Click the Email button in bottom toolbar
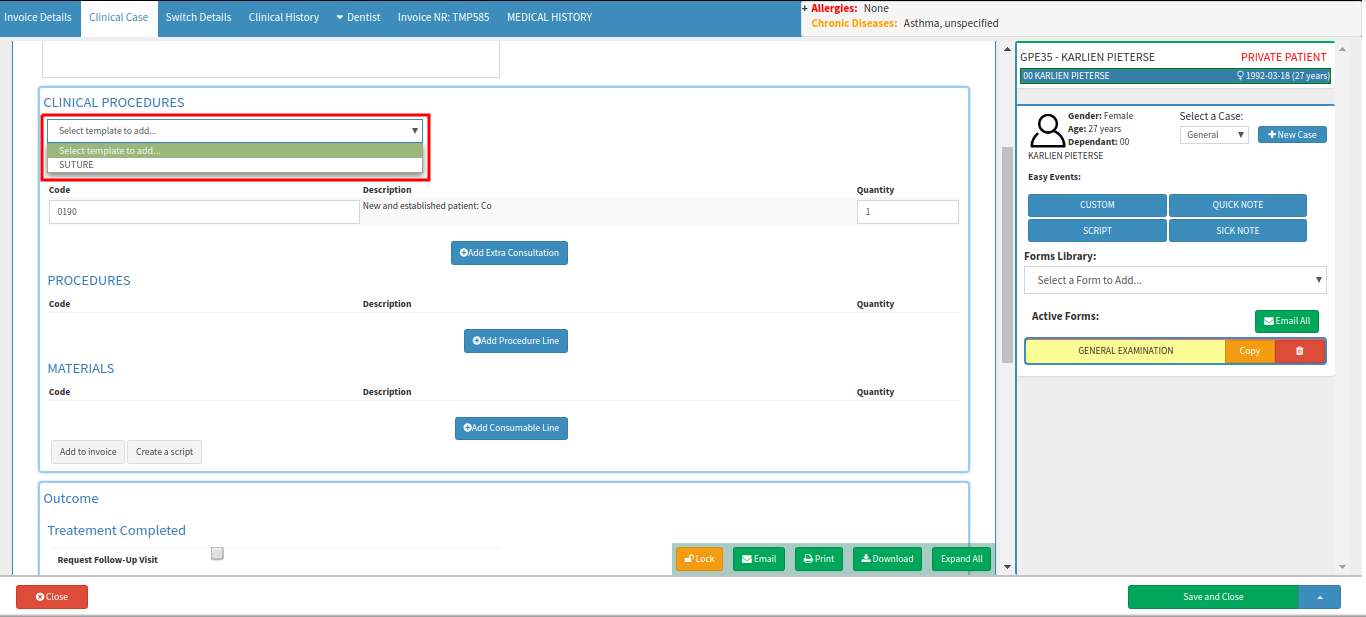The image size is (1366, 617). click(758, 559)
